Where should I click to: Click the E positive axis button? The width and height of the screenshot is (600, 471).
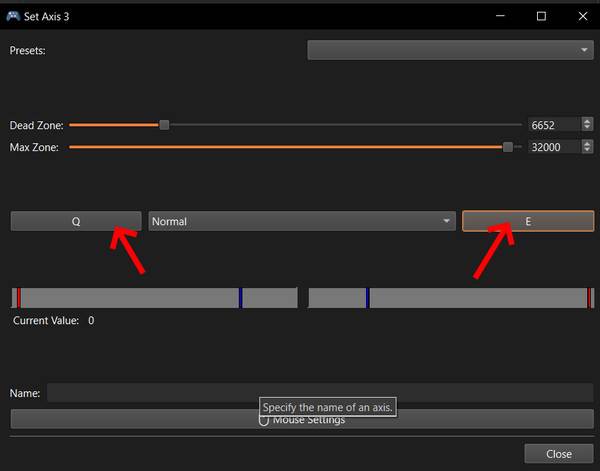(x=528, y=221)
